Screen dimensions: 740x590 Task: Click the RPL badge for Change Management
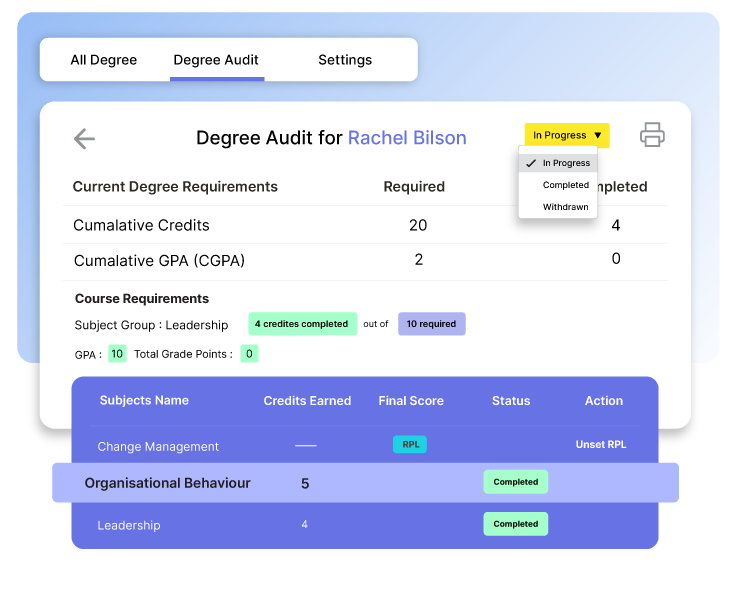tap(410, 445)
